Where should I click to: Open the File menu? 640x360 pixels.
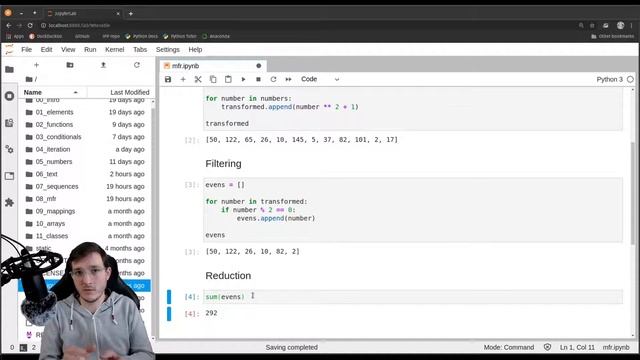click(27, 49)
